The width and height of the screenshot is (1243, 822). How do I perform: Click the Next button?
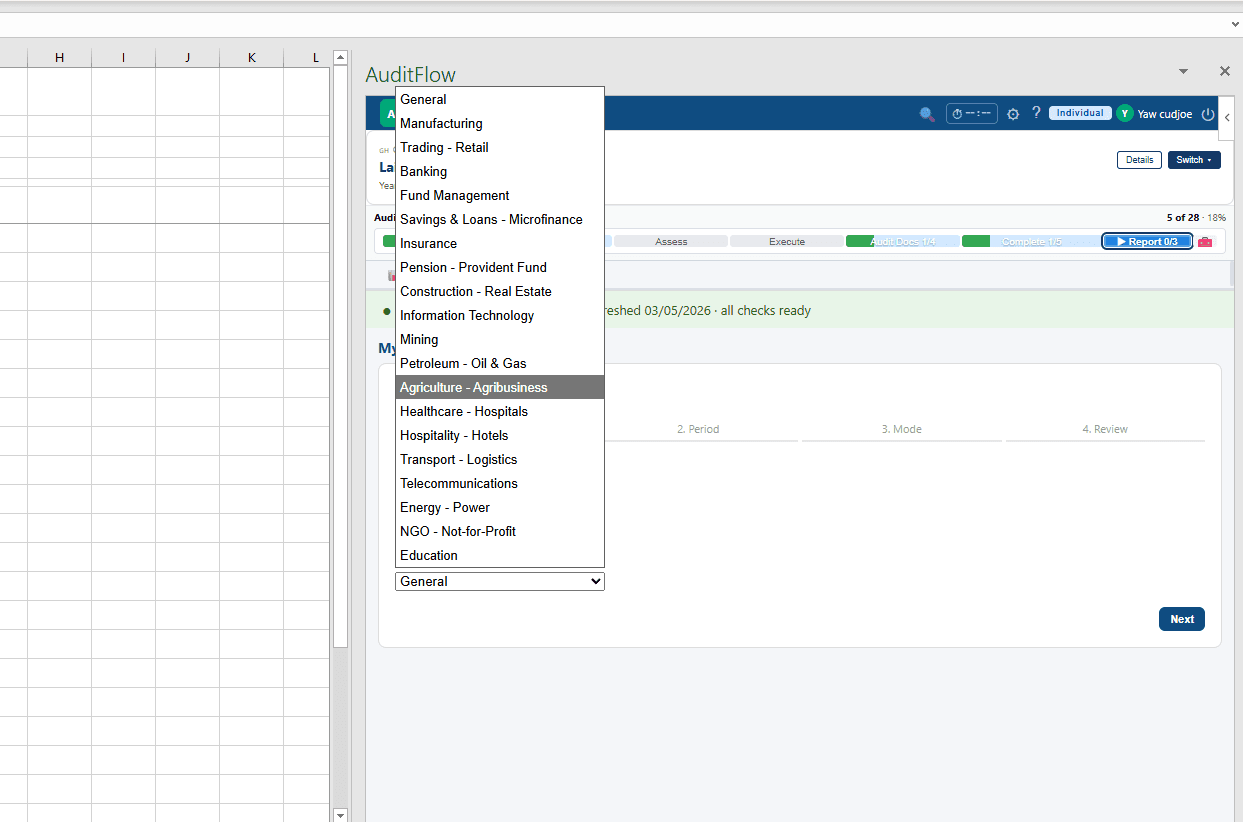click(x=1182, y=619)
